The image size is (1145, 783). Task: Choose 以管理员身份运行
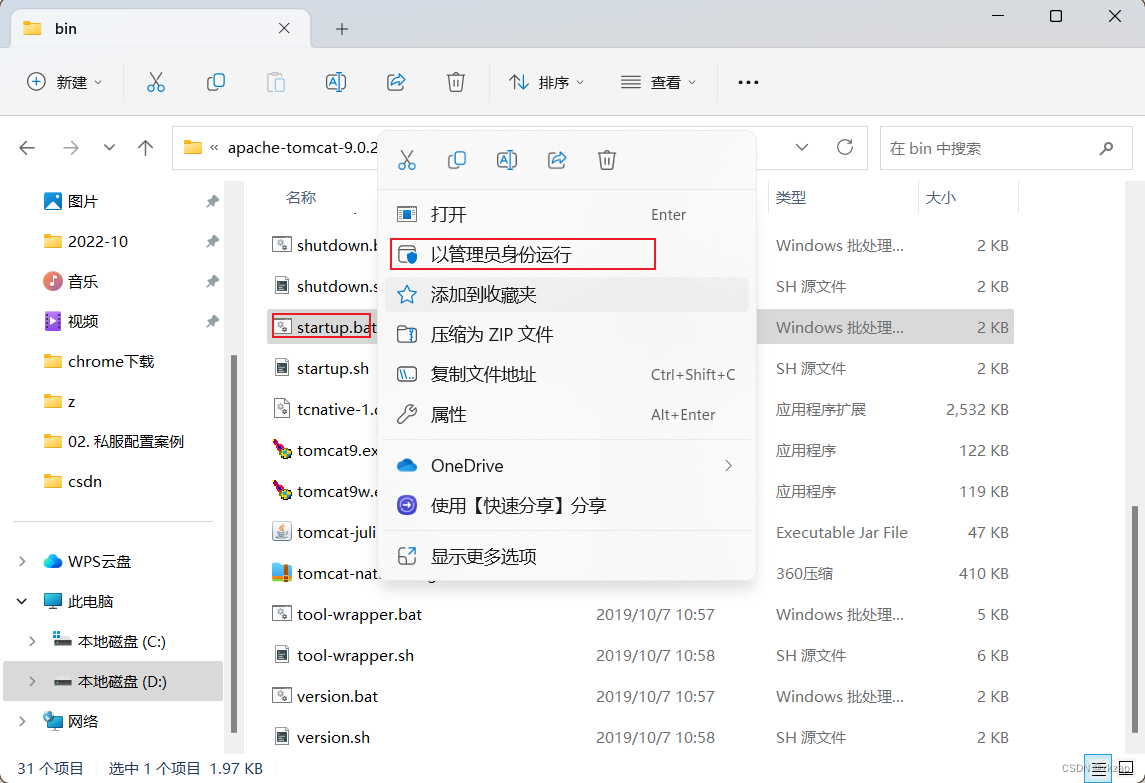[x=567, y=254]
